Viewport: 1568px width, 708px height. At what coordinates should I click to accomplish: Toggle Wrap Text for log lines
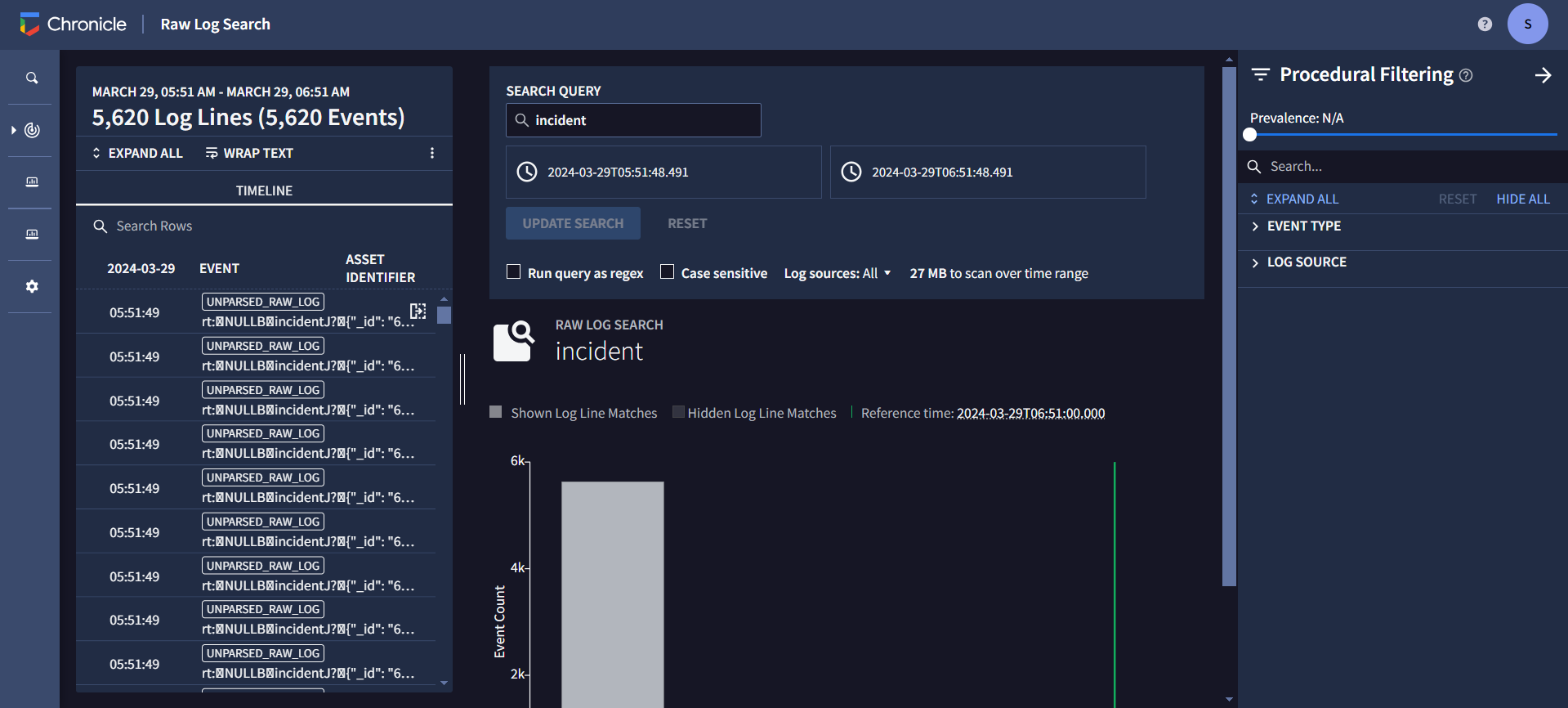click(x=249, y=153)
